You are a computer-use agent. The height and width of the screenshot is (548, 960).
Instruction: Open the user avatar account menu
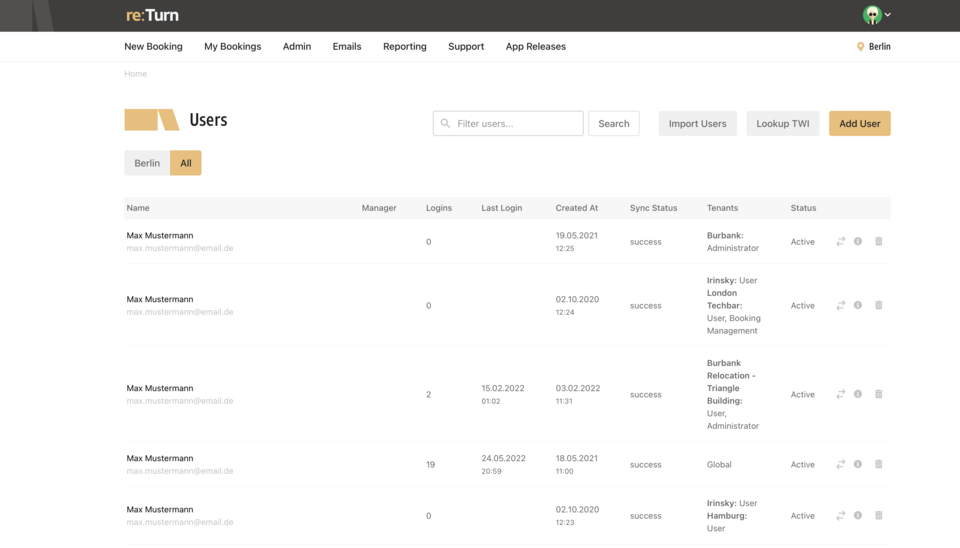tap(876, 15)
